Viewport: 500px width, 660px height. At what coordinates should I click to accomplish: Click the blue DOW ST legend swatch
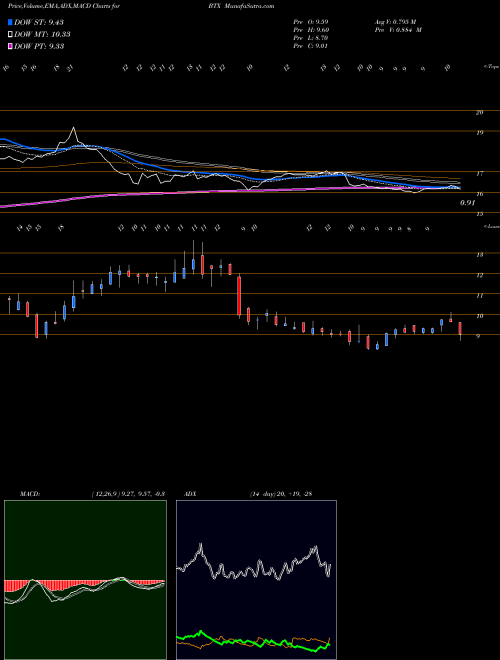click(x=10, y=23)
